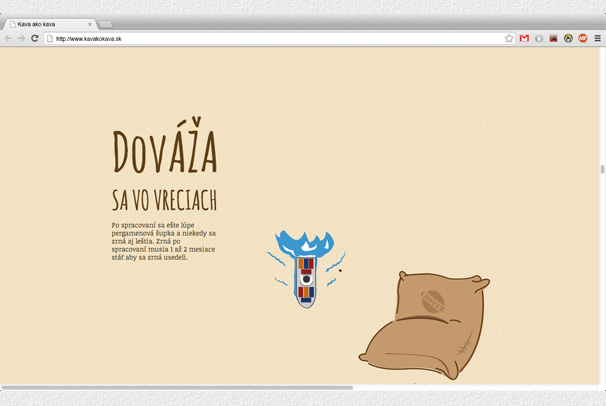
Task: Click the blue rocket illustration
Action: [x=306, y=268]
